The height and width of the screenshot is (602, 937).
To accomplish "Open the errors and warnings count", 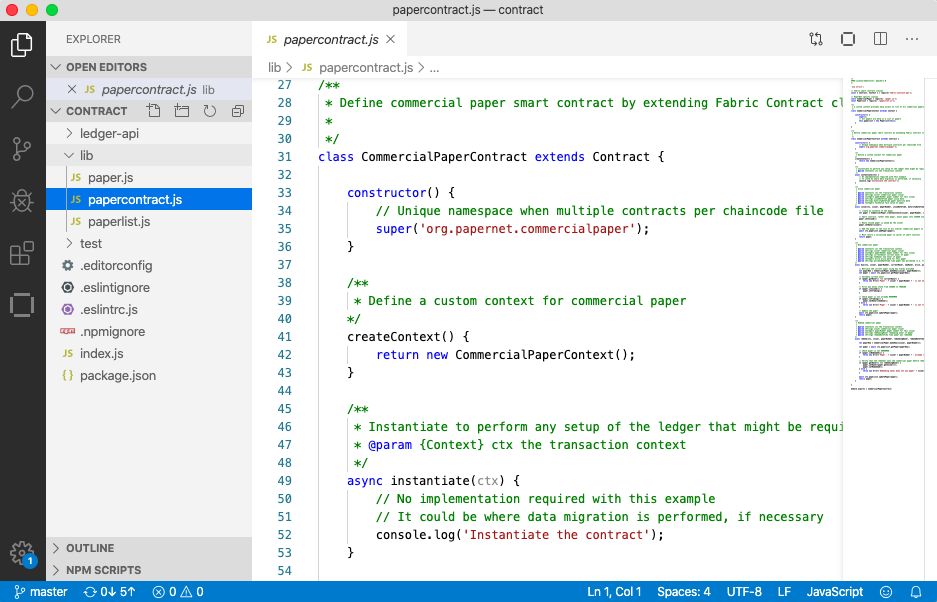I will 178,592.
